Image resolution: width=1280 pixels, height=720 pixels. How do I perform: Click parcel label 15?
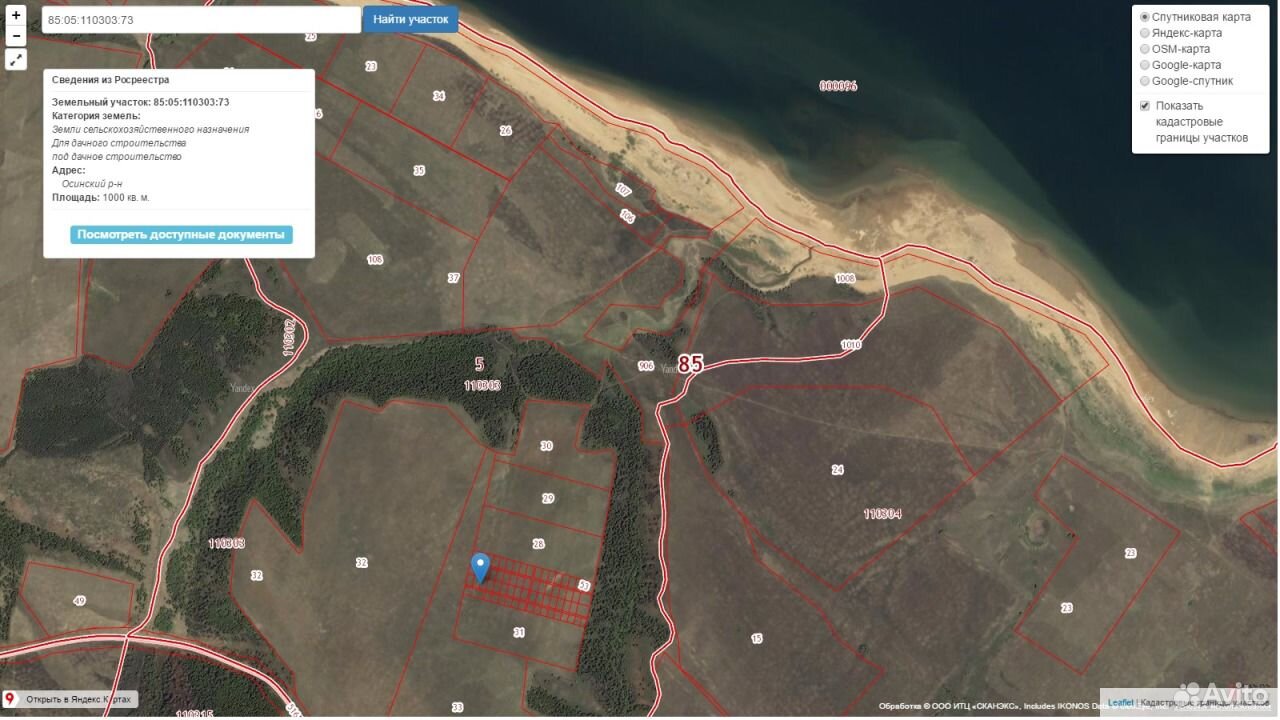[x=757, y=638]
